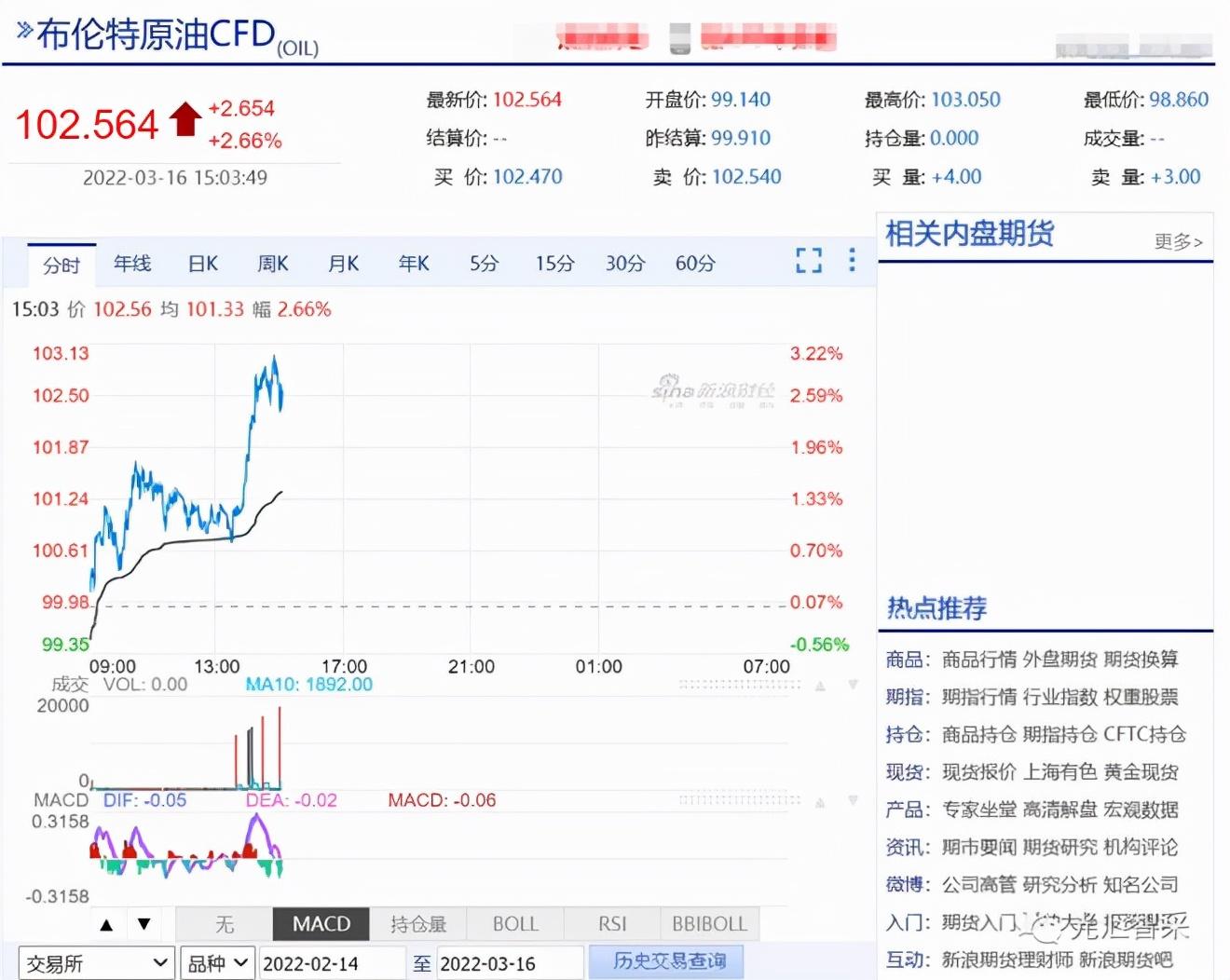Toggle fullscreen chart view icon
The image size is (1230, 980).
[809, 260]
